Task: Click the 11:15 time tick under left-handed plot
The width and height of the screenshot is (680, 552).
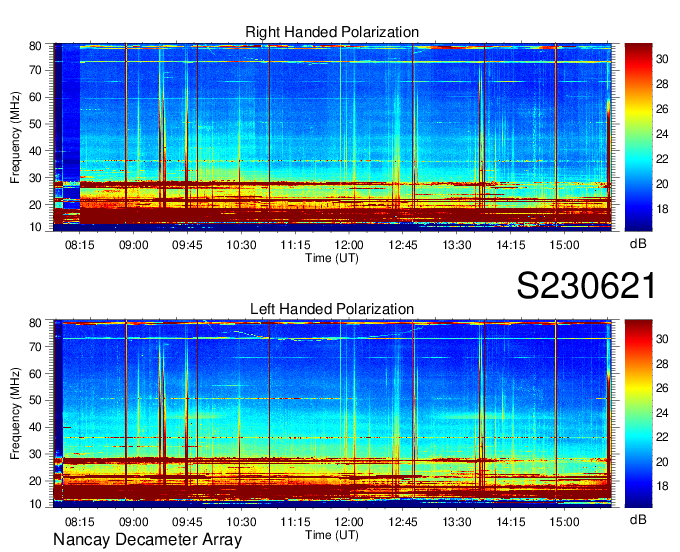Action: 295,522
